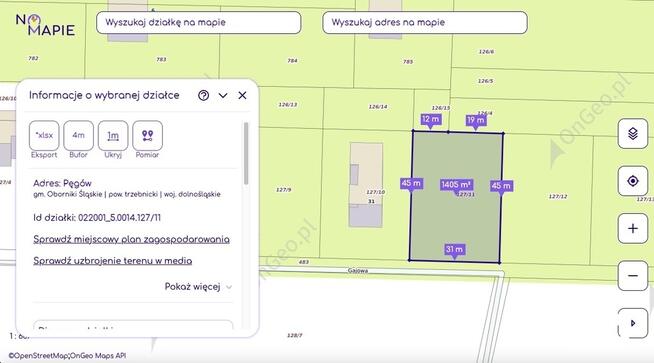This screenshot has height=363, width=654.
Task: Select parcel 127/12 on the map
Action: tap(558, 197)
